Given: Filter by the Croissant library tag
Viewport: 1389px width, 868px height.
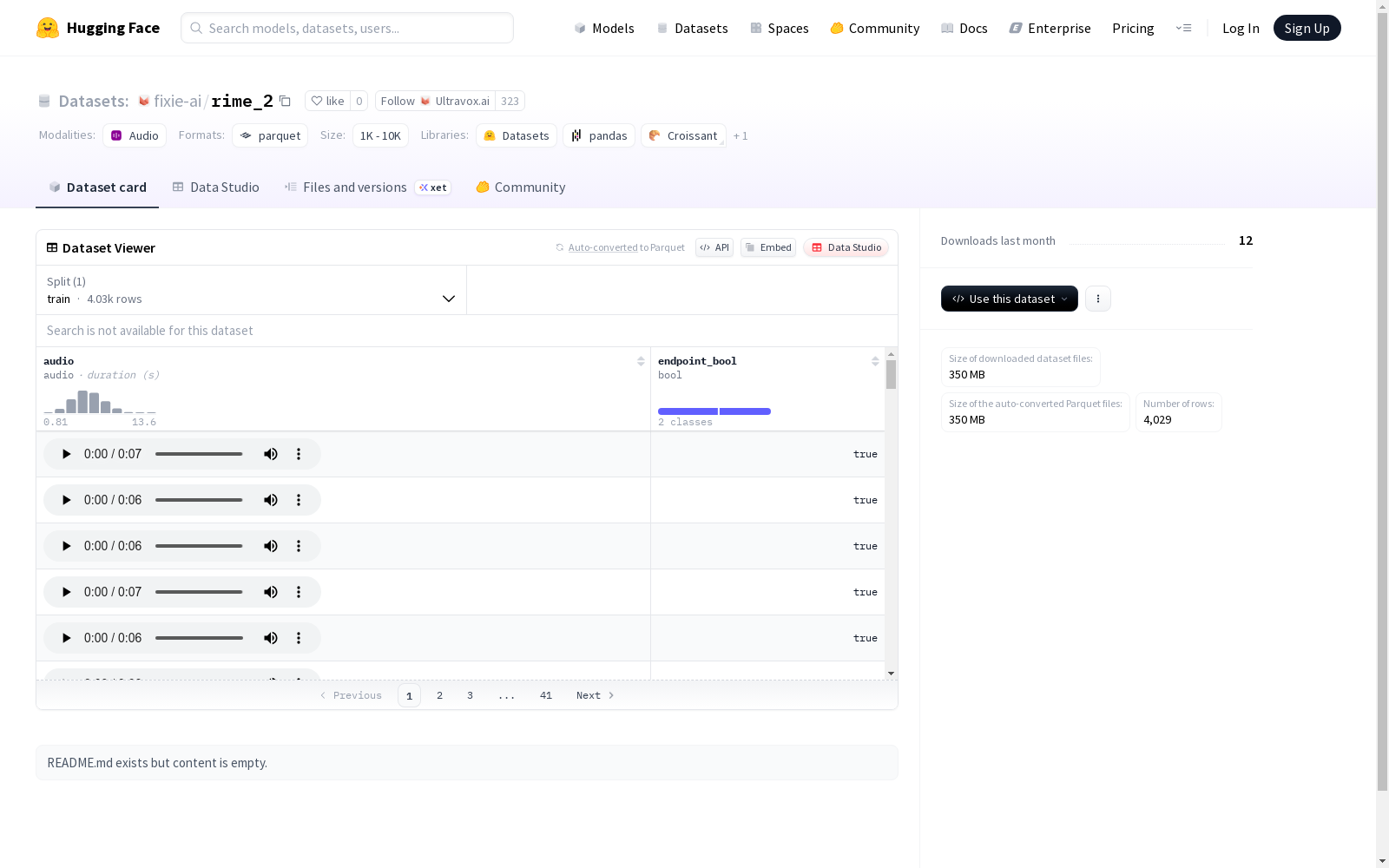Looking at the screenshot, I should (x=683, y=135).
